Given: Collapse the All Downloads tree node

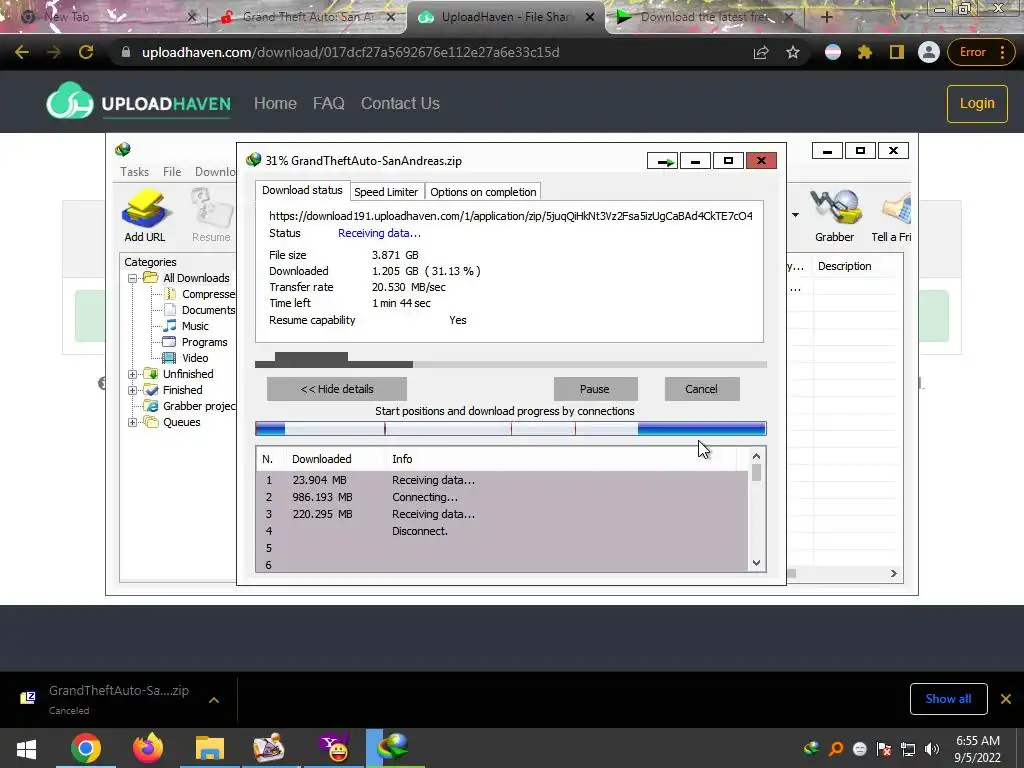Looking at the screenshot, I should (x=133, y=278).
